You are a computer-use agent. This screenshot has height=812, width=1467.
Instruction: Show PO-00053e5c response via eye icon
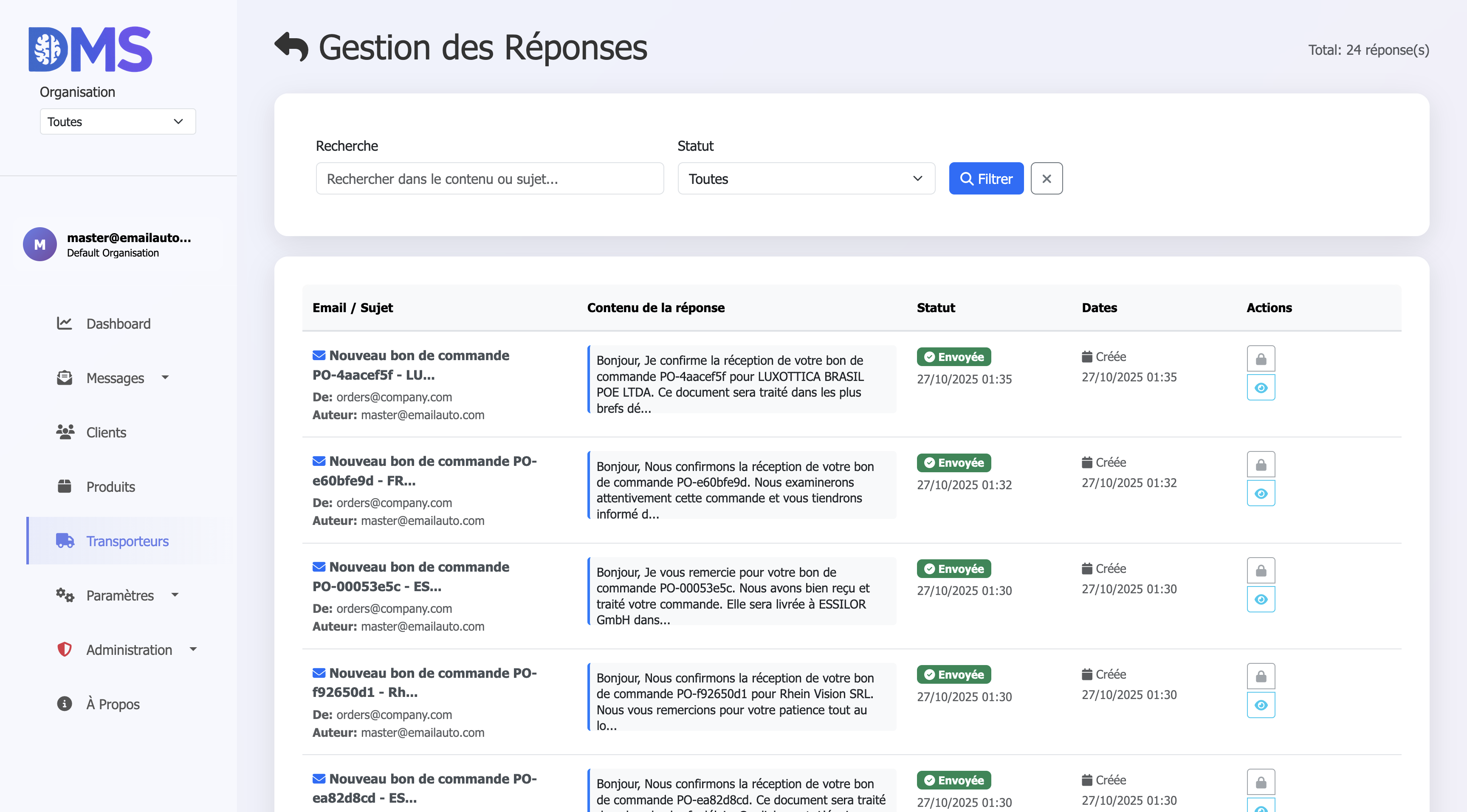point(1260,600)
